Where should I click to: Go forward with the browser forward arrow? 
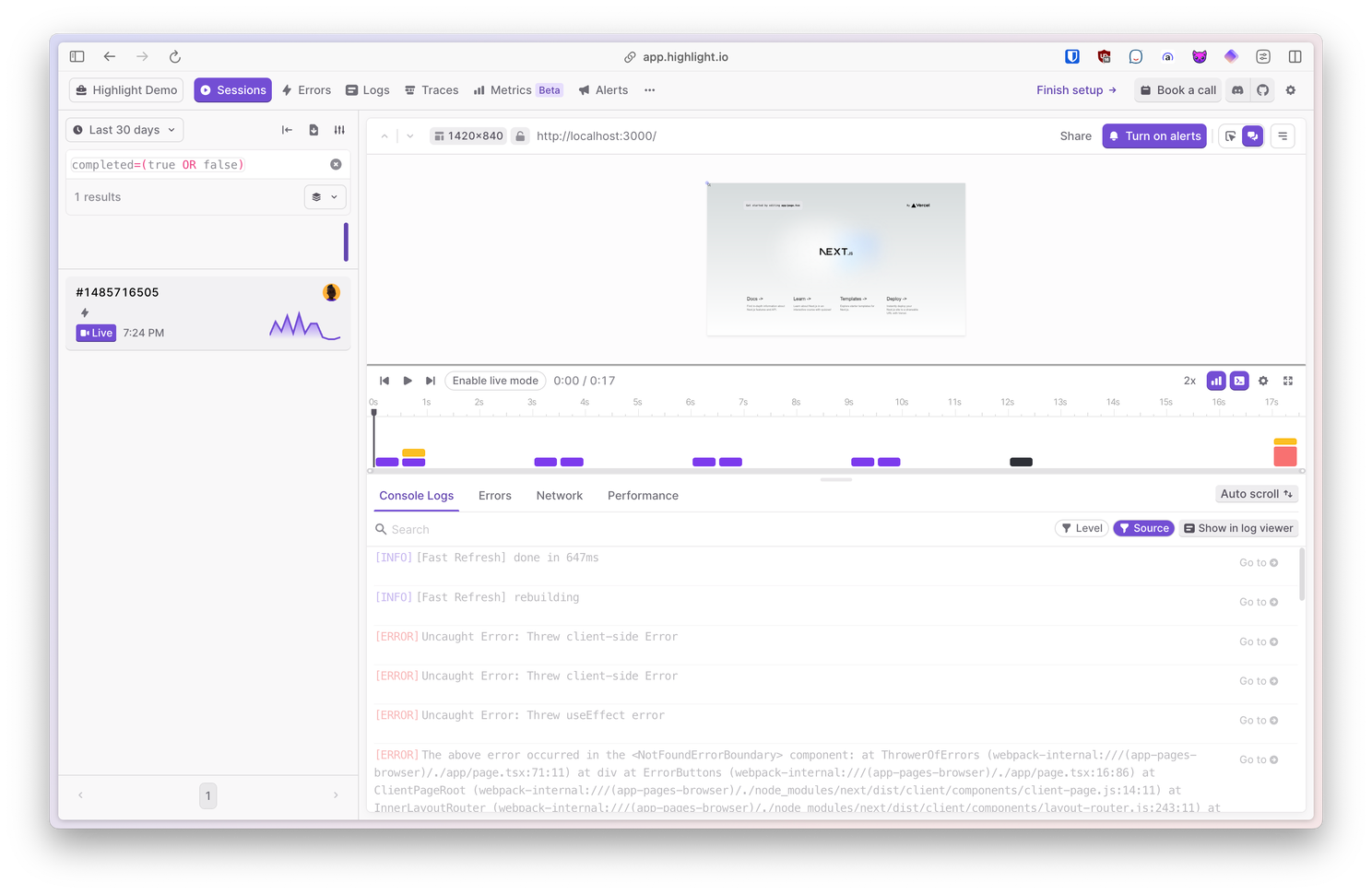pyautogui.click(x=142, y=56)
